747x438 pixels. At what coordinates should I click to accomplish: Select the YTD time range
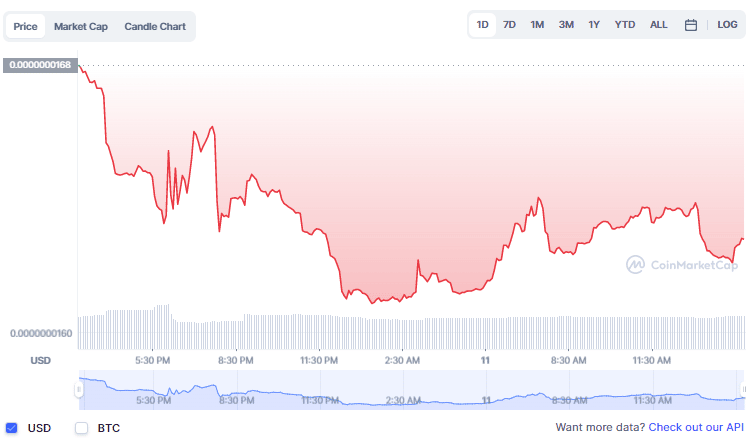[625, 25]
